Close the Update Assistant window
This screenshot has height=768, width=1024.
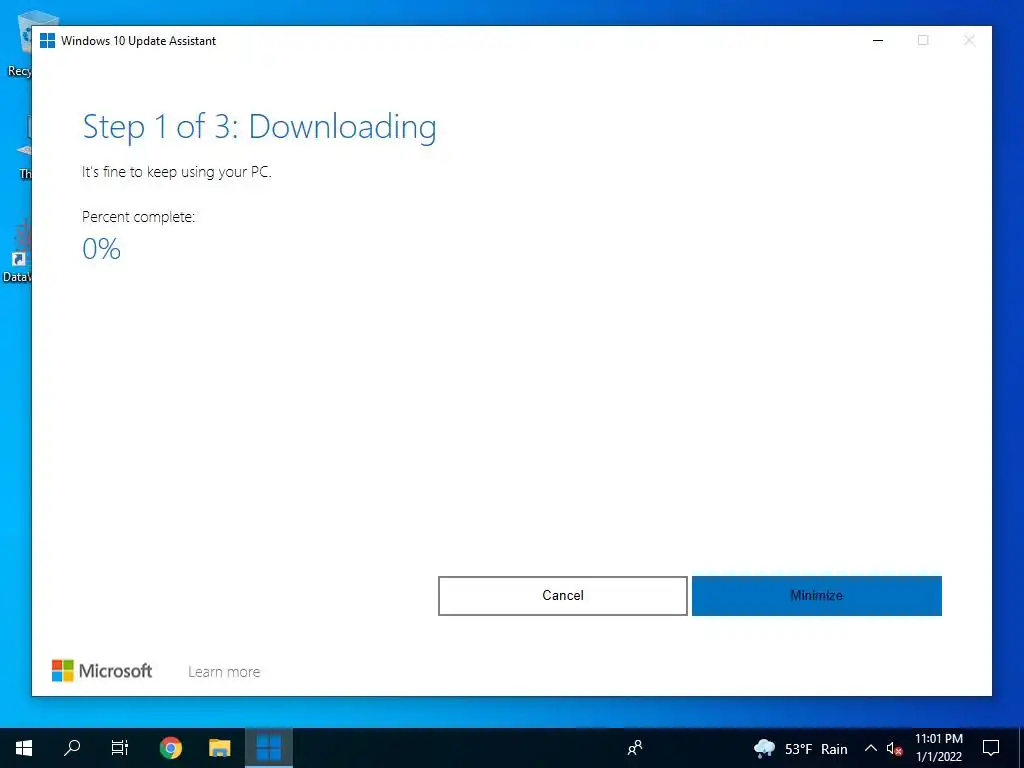click(969, 40)
